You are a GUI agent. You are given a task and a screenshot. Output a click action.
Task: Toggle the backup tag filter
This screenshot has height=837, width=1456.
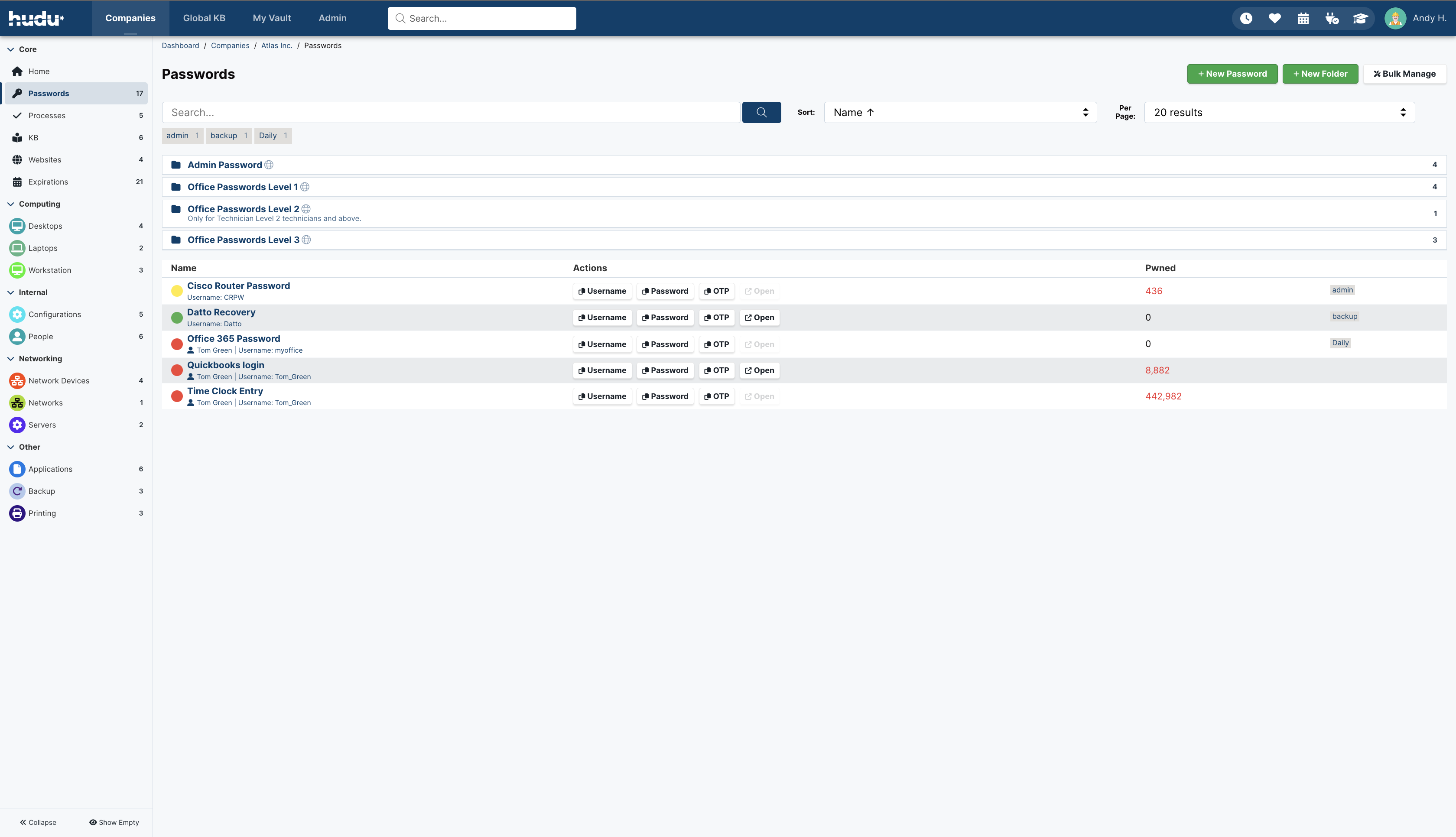tap(228, 136)
